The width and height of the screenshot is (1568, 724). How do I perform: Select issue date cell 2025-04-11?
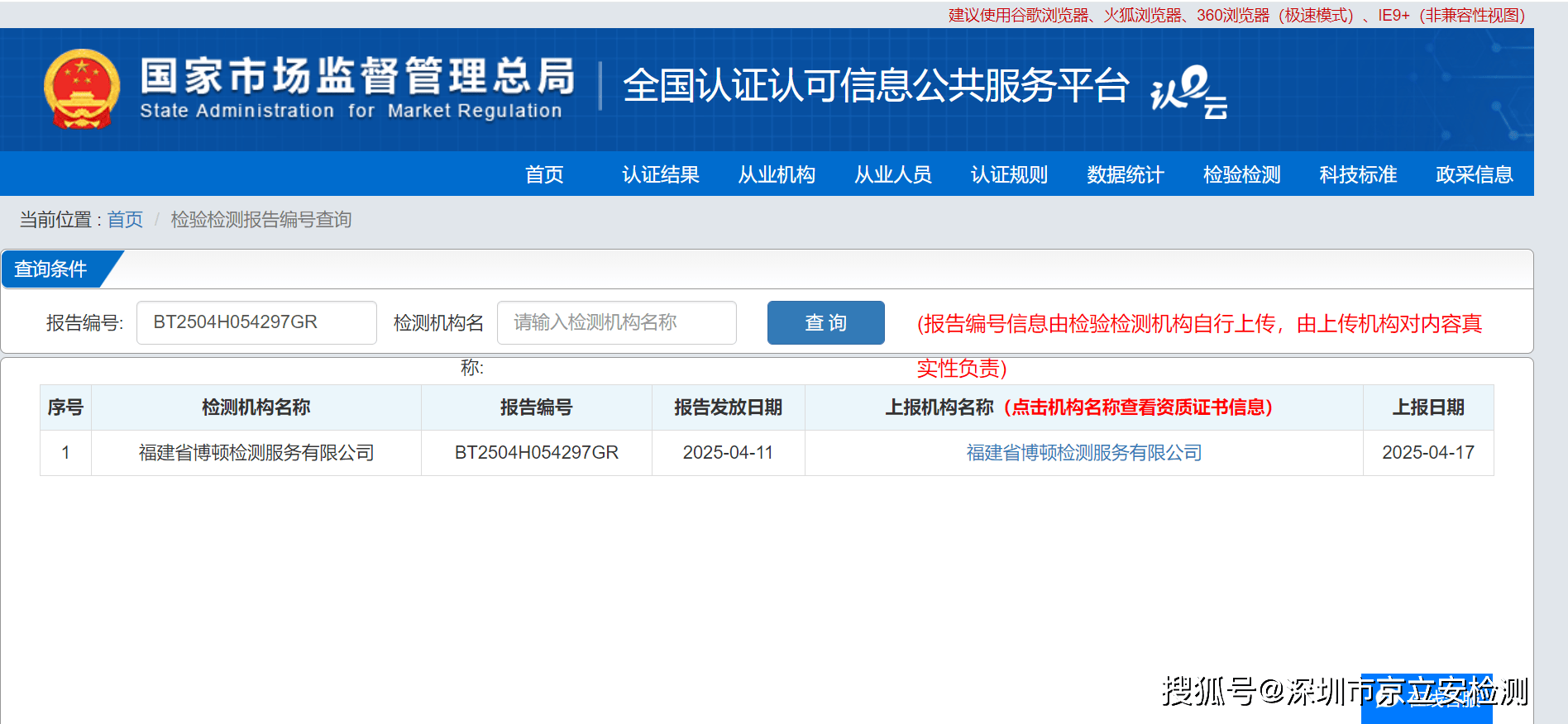point(729,453)
